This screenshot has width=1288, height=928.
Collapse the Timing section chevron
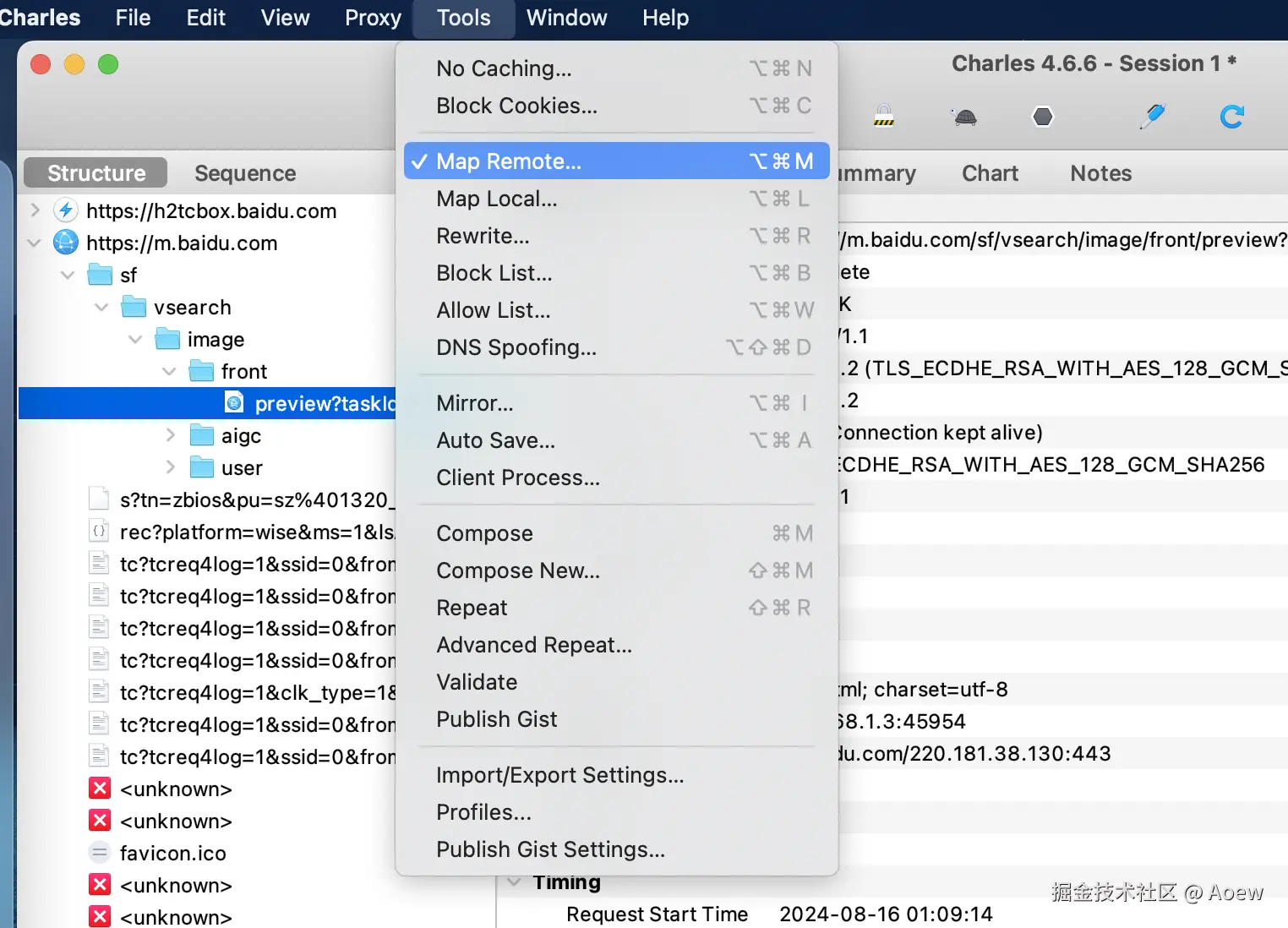[x=513, y=882]
